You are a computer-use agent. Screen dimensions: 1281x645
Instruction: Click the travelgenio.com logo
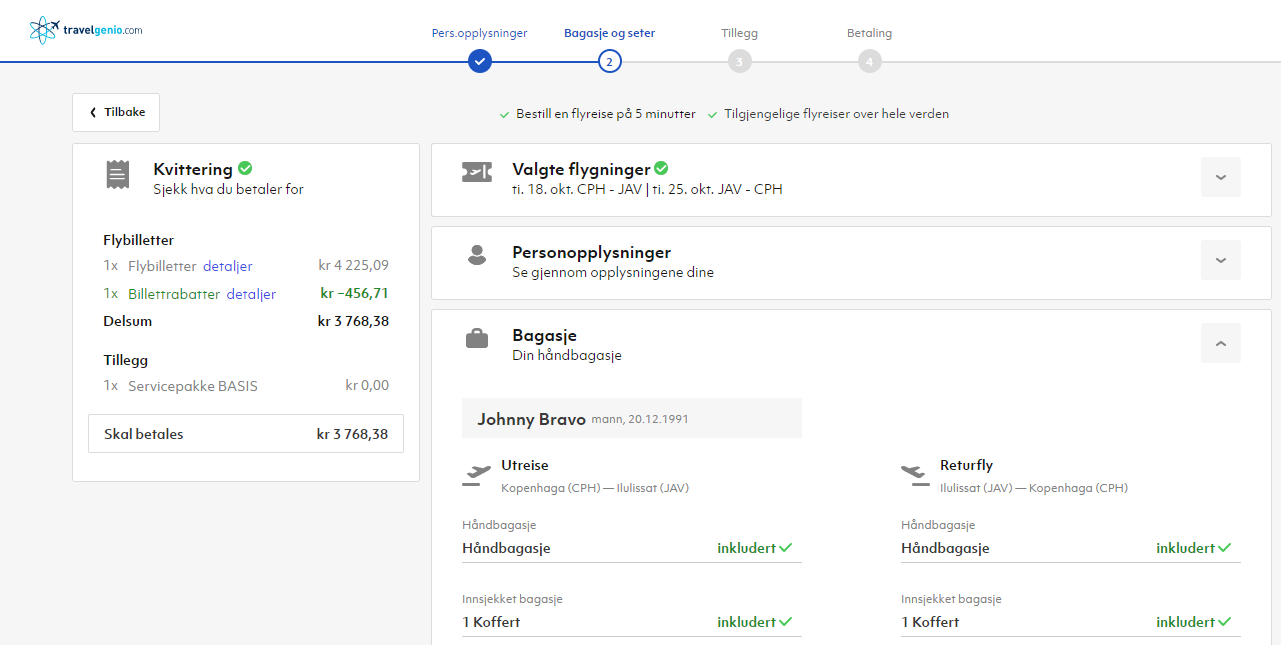click(86, 30)
